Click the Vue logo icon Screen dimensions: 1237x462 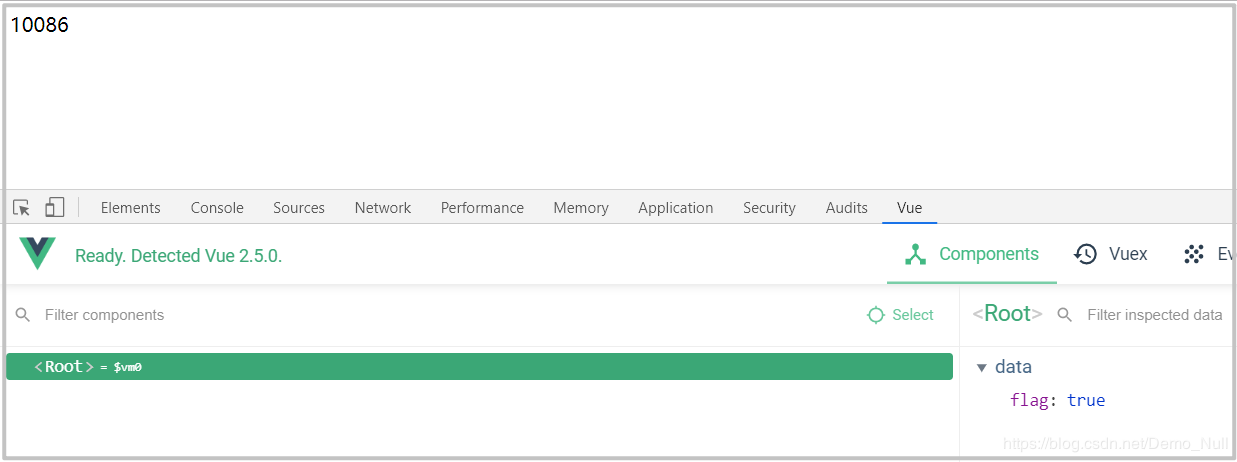[38, 254]
